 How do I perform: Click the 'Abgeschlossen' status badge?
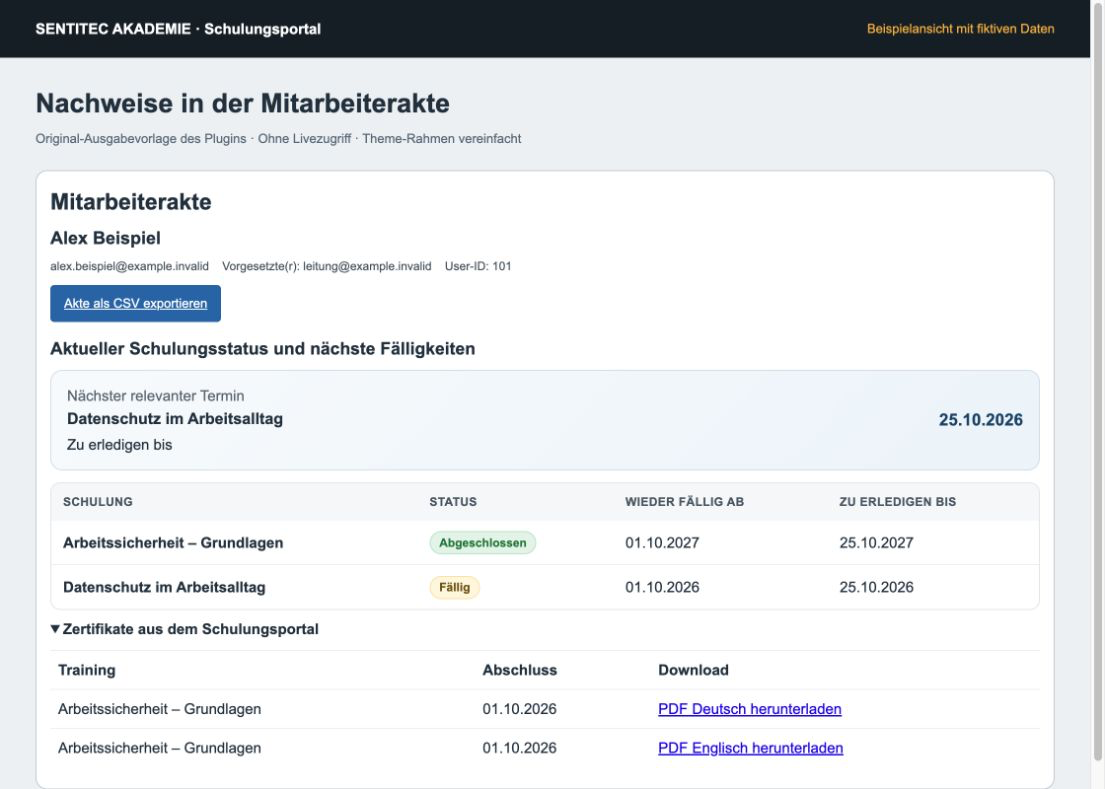[x=483, y=543]
